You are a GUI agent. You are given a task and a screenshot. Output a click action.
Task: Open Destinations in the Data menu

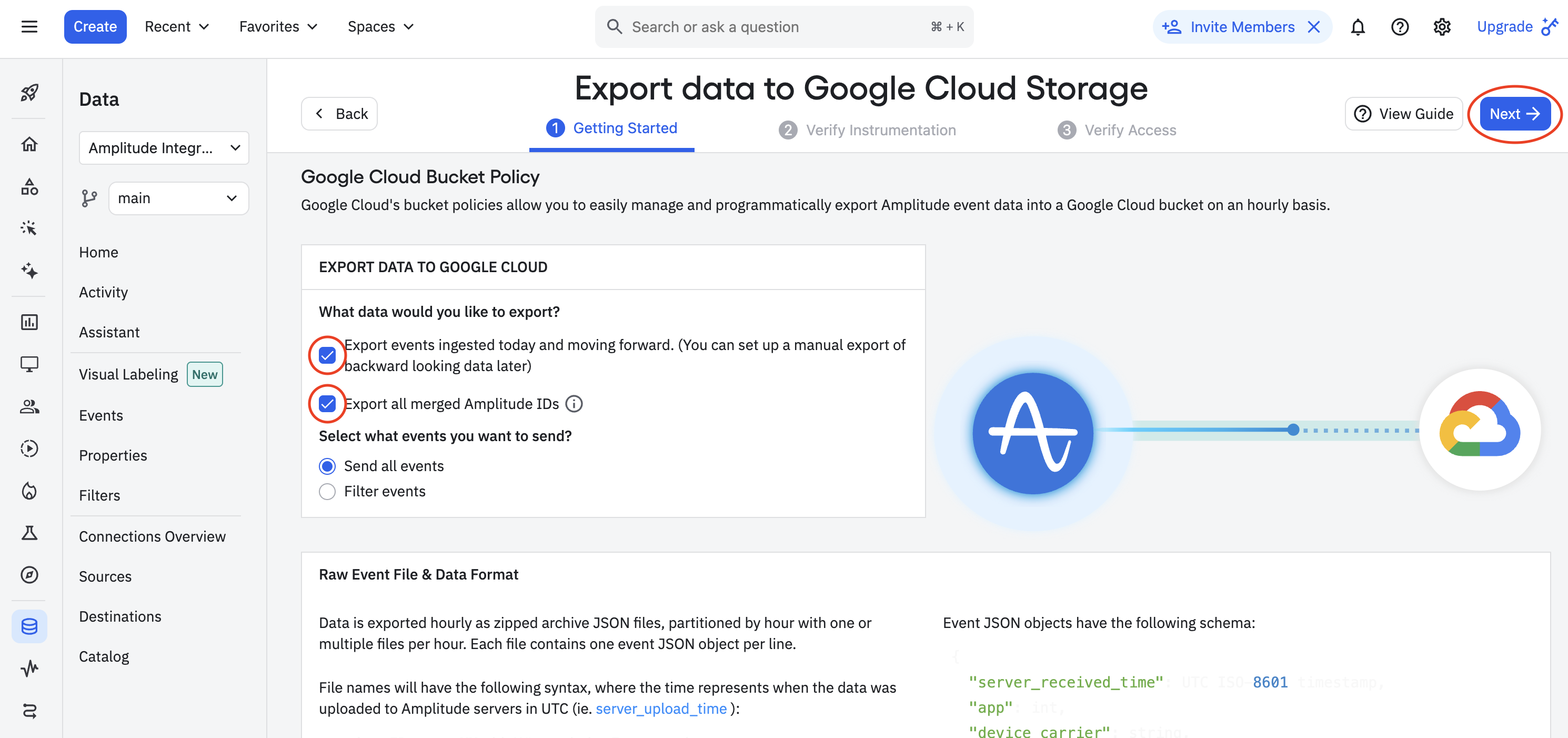click(x=120, y=616)
